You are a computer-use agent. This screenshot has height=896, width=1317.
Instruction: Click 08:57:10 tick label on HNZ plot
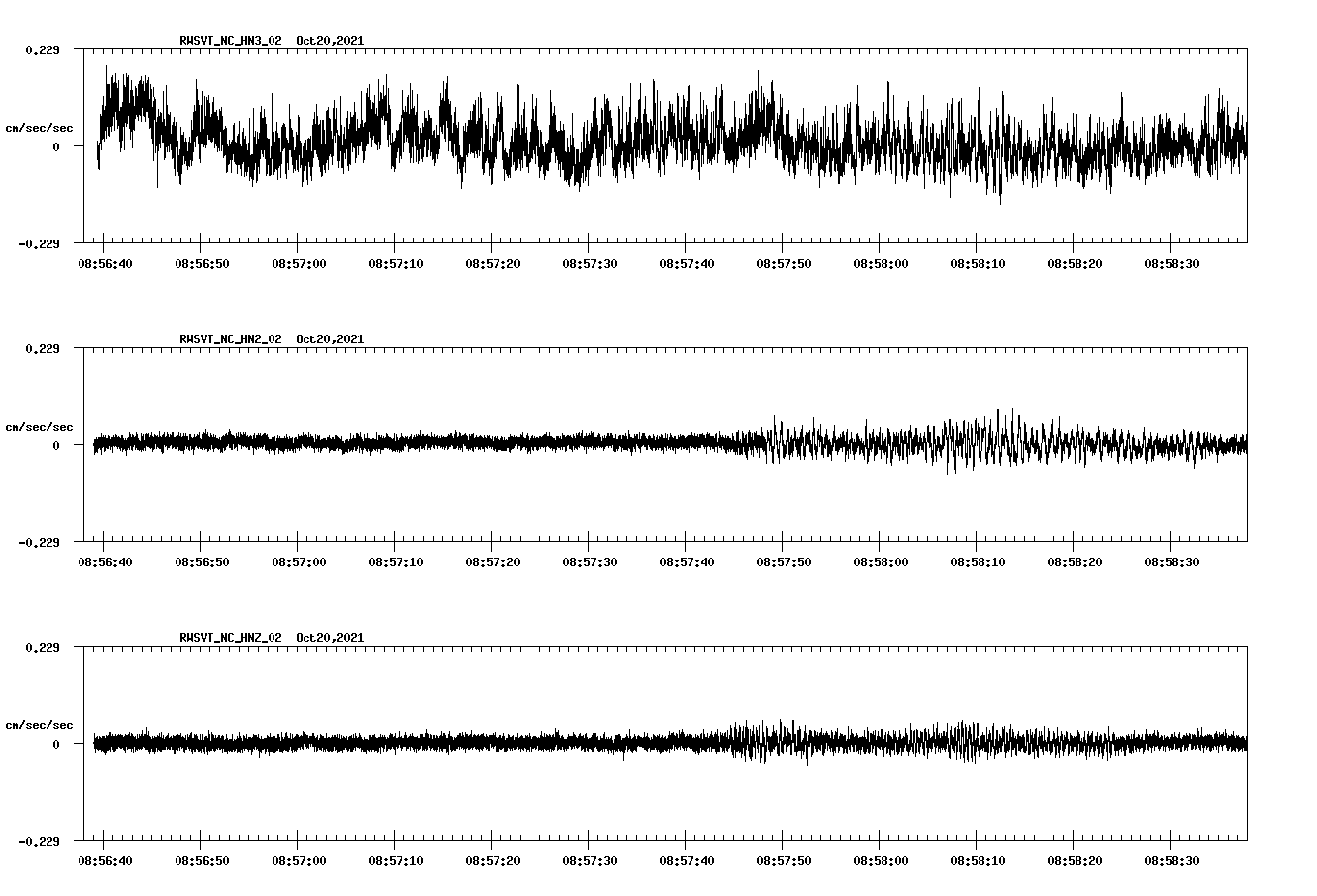[x=396, y=861]
